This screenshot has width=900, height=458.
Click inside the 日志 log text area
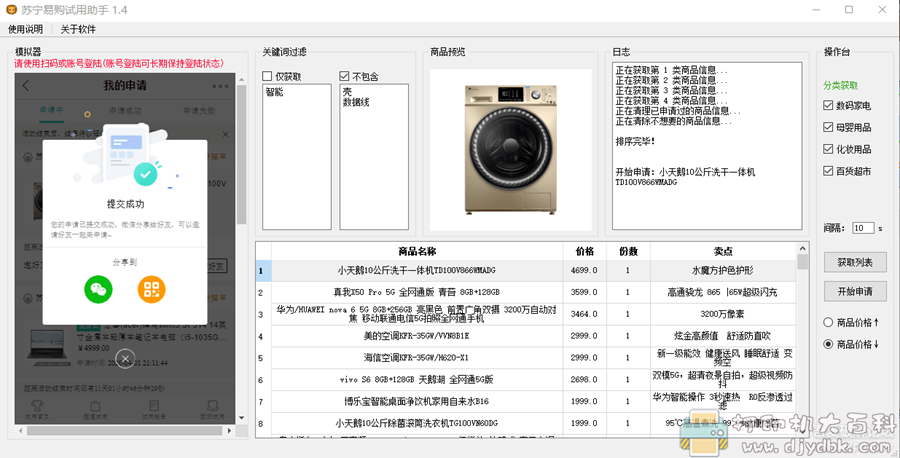pyautogui.click(x=707, y=146)
